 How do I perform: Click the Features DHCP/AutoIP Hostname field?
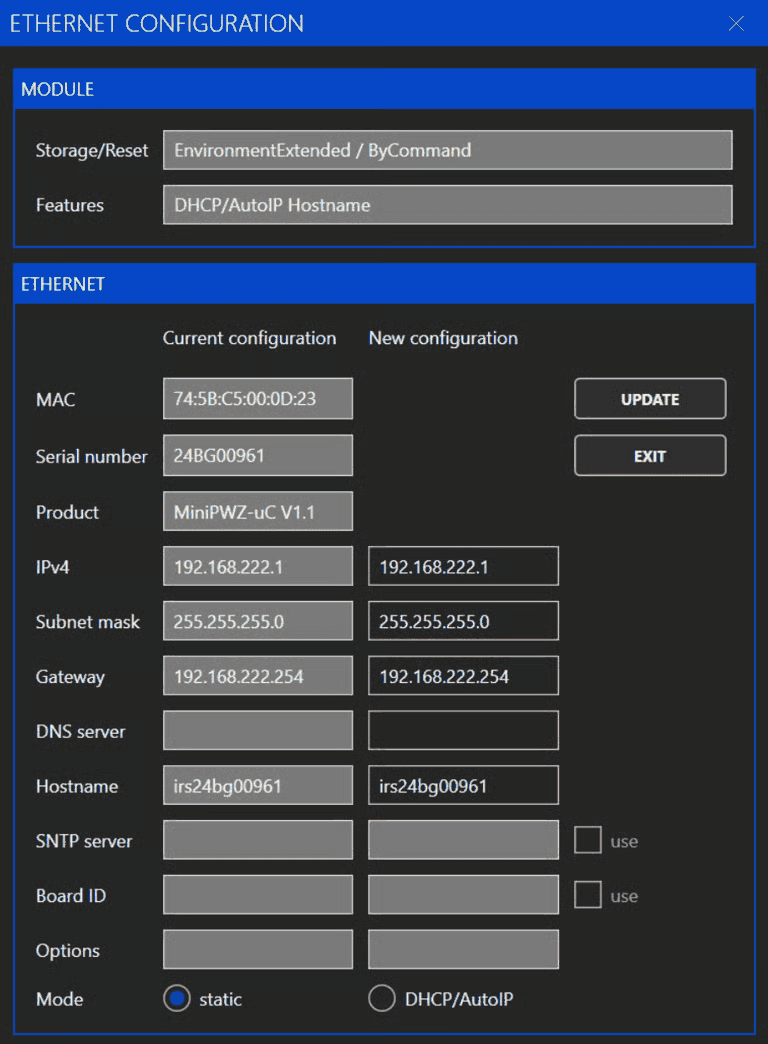point(448,204)
